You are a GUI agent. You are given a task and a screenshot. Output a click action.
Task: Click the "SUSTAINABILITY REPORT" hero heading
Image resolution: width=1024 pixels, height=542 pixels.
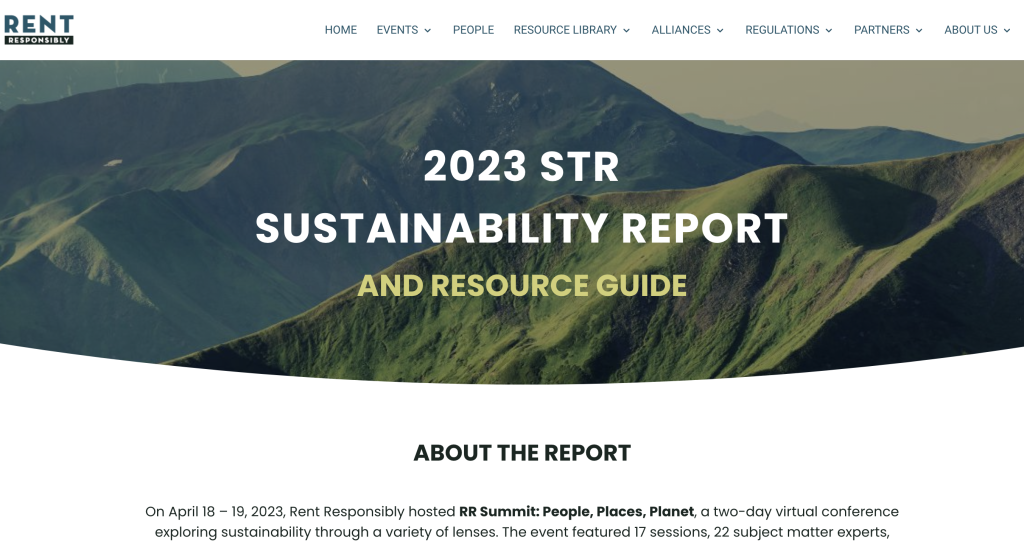click(521, 229)
